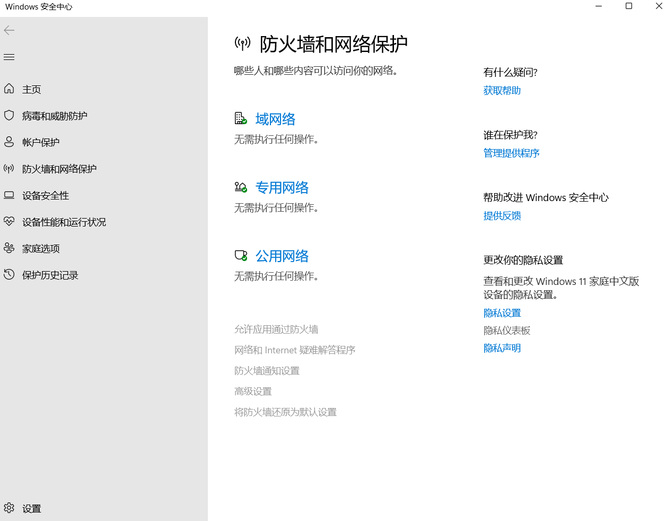The width and height of the screenshot is (666, 521).
Task: Navigate to 家庭选项
Action: click(x=41, y=248)
